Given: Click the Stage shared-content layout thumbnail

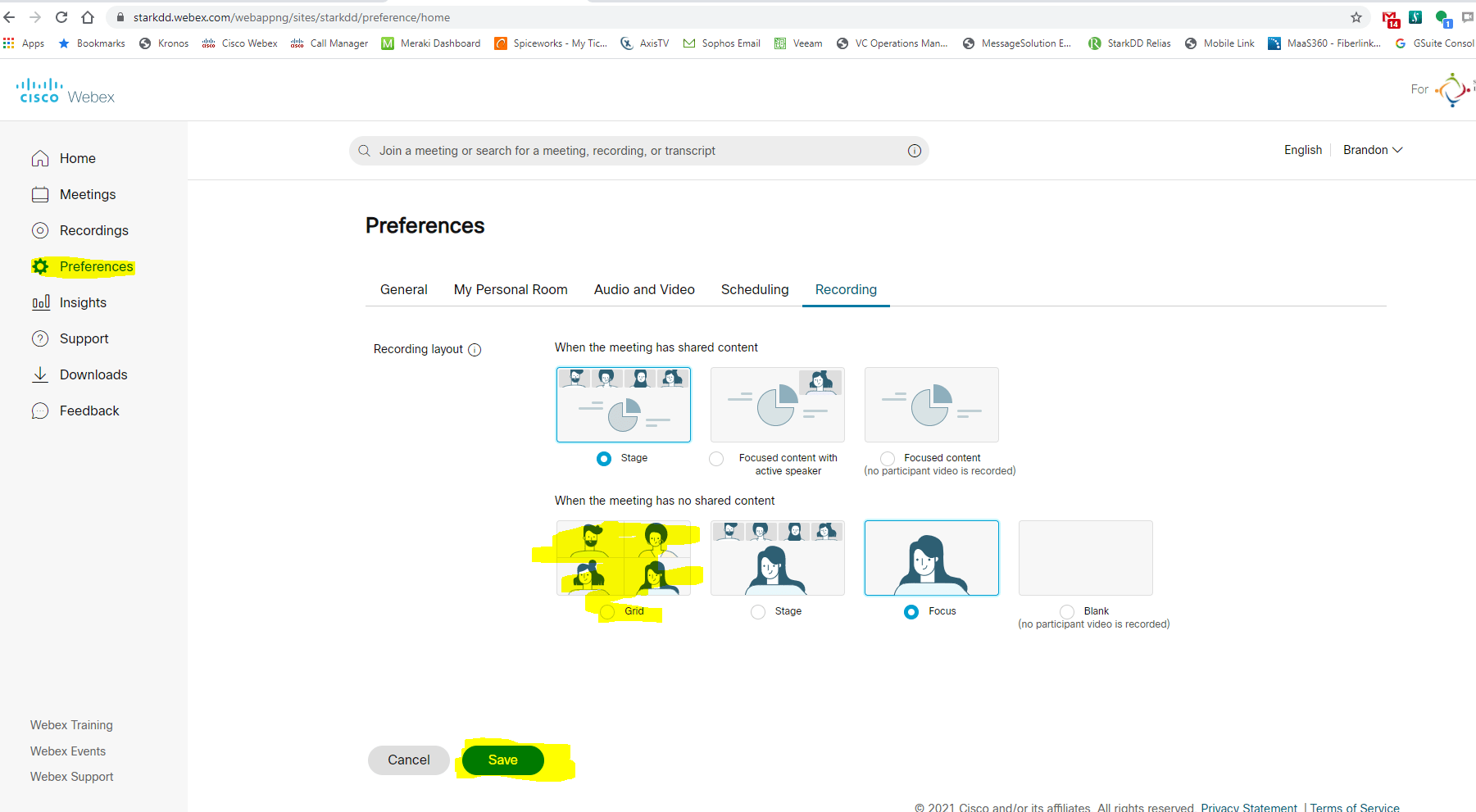Looking at the screenshot, I should tap(624, 405).
